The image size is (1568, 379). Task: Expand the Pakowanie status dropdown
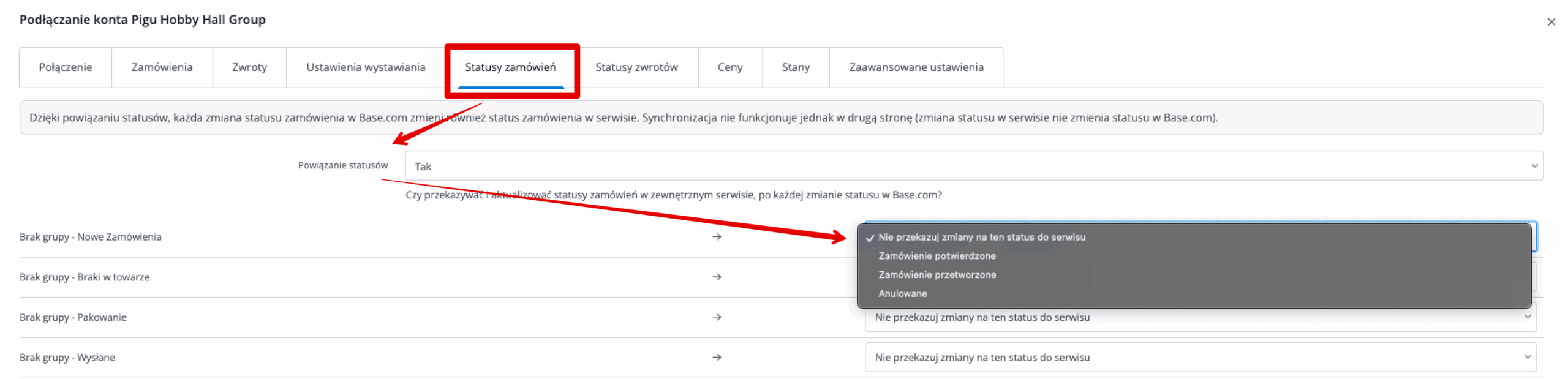point(1199,318)
